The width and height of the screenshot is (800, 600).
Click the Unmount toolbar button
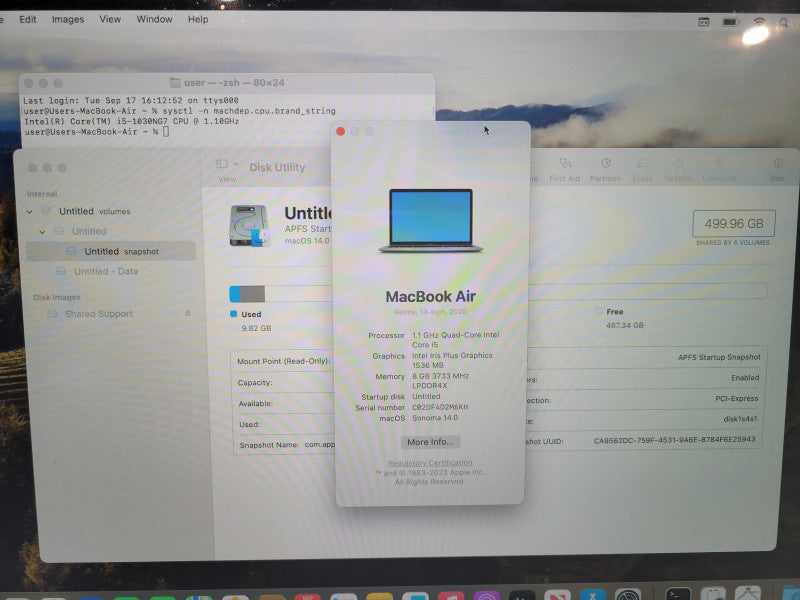pyautogui.click(x=718, y=170)
